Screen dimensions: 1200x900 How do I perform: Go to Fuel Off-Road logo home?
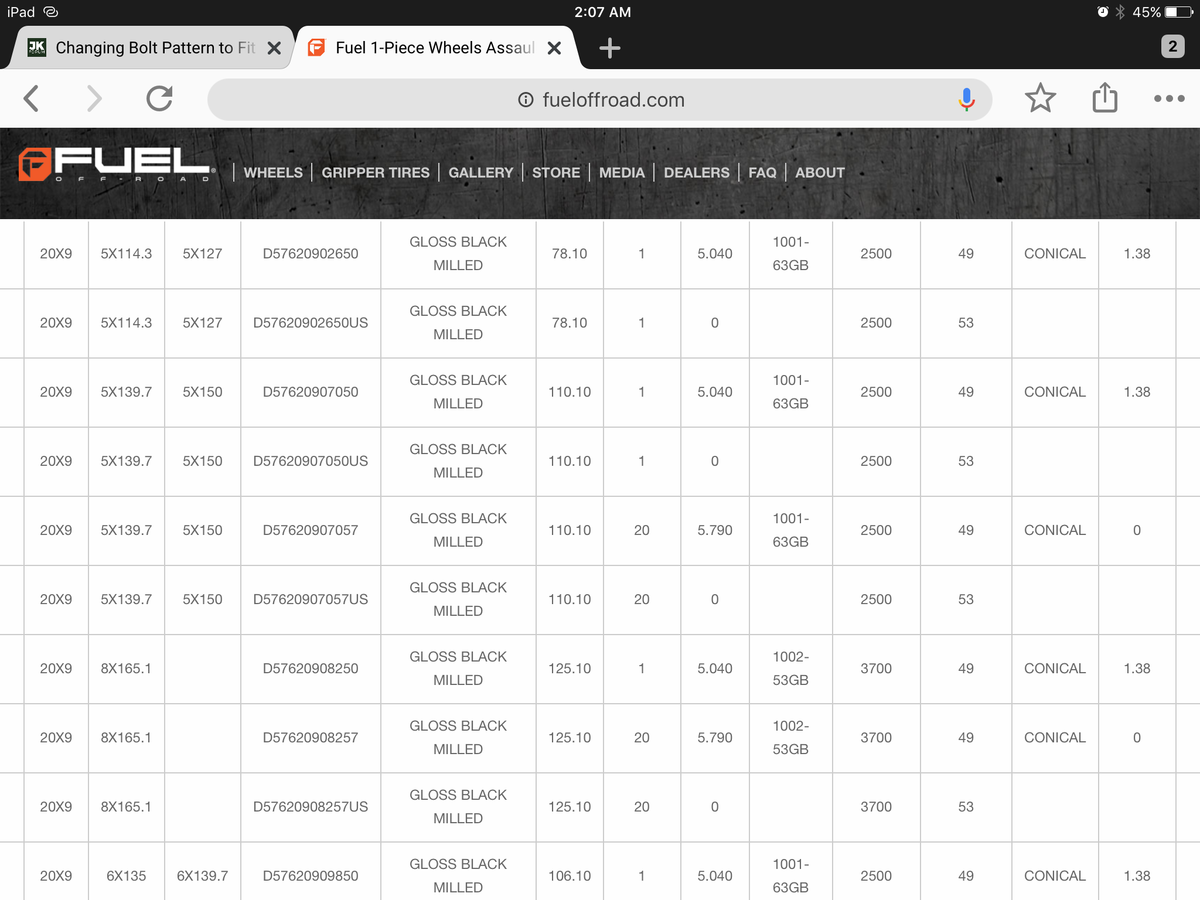pos(115,166)
